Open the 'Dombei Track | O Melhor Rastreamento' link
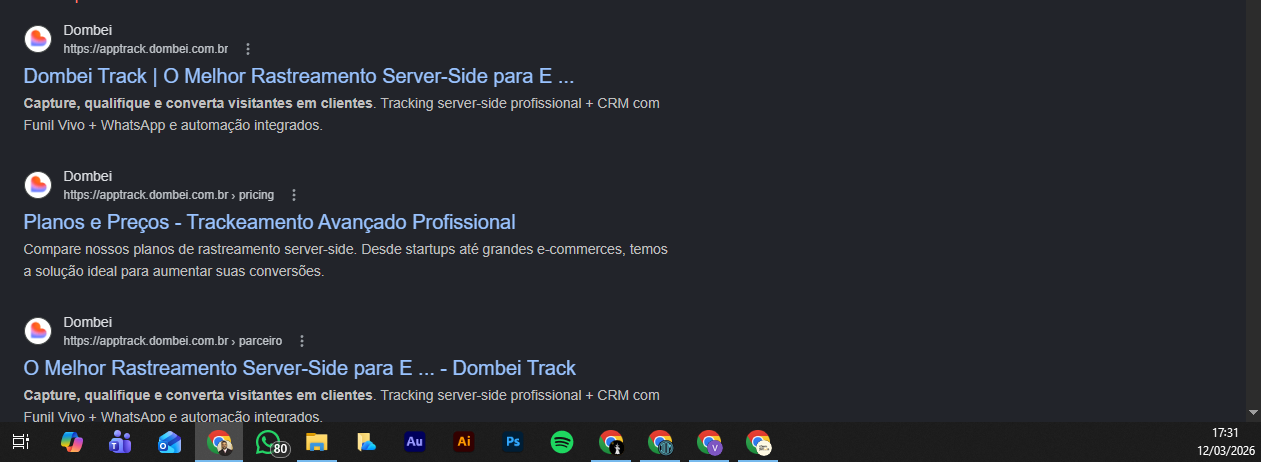Image resolution: width=1261 pixels, height=462 pixels. pos(298,76)
